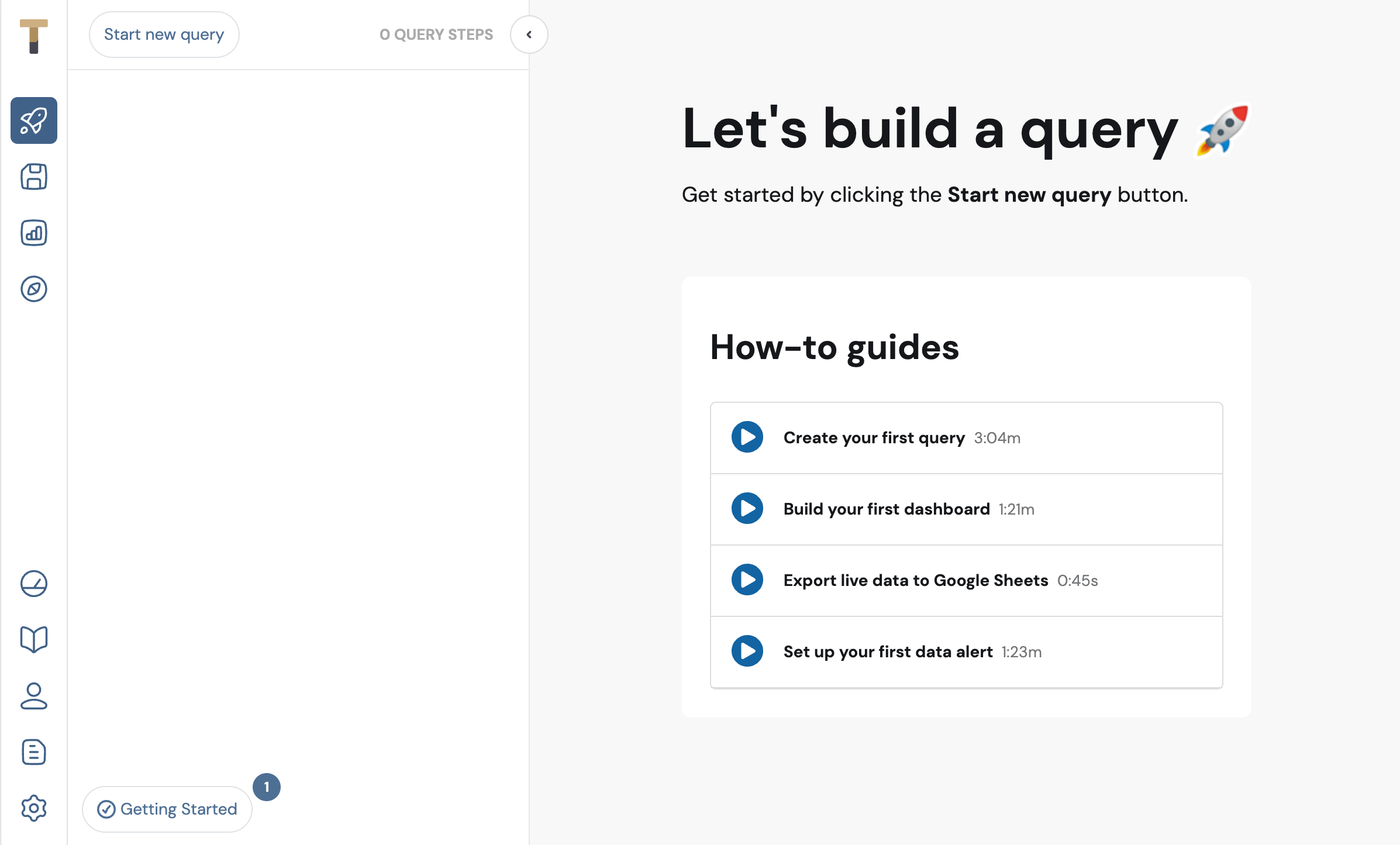1400x845 pixels.
Task: Play the Set up your first data alert guide
Action: pos(747,651)
